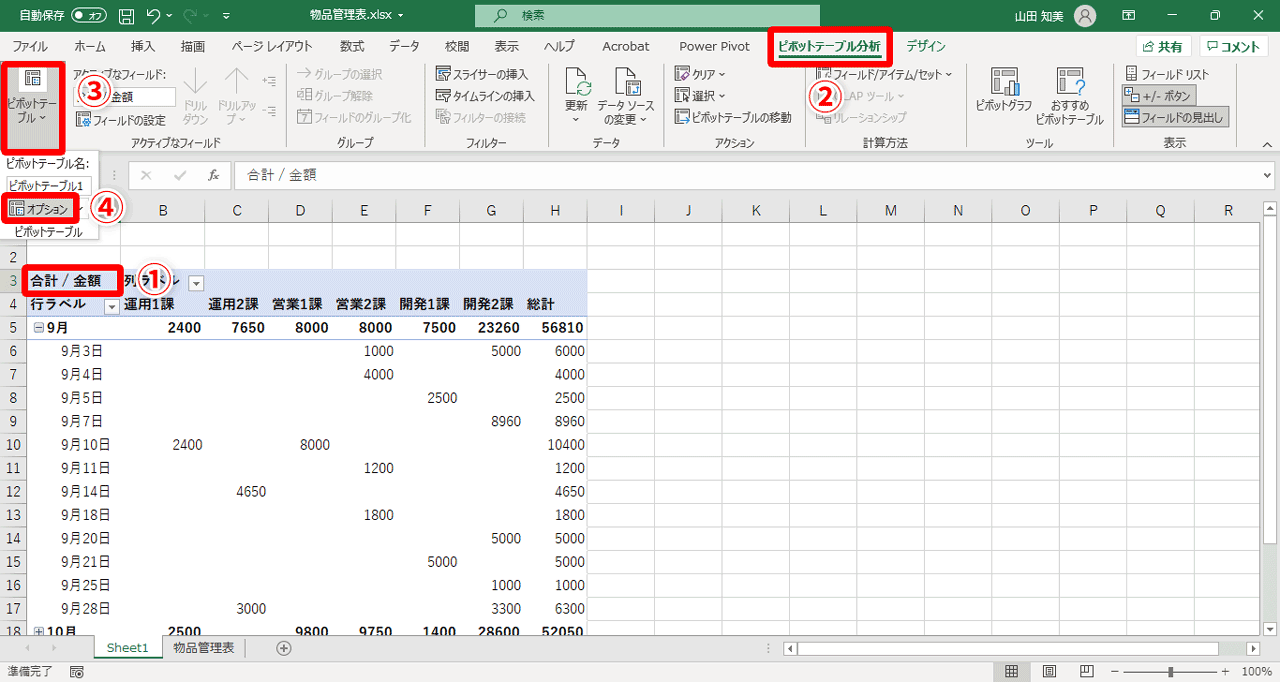
Task: Click the 共有 share button
Action: point(1162,47)
